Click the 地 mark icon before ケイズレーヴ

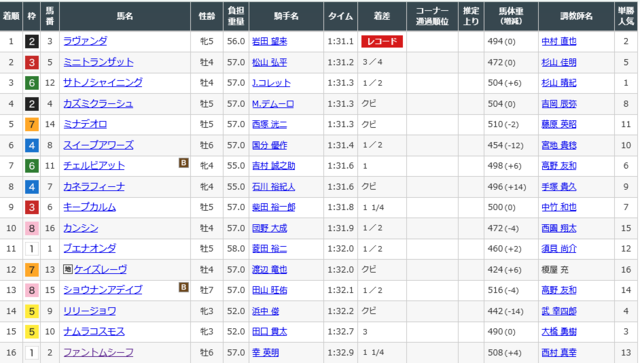click(68, 269)
